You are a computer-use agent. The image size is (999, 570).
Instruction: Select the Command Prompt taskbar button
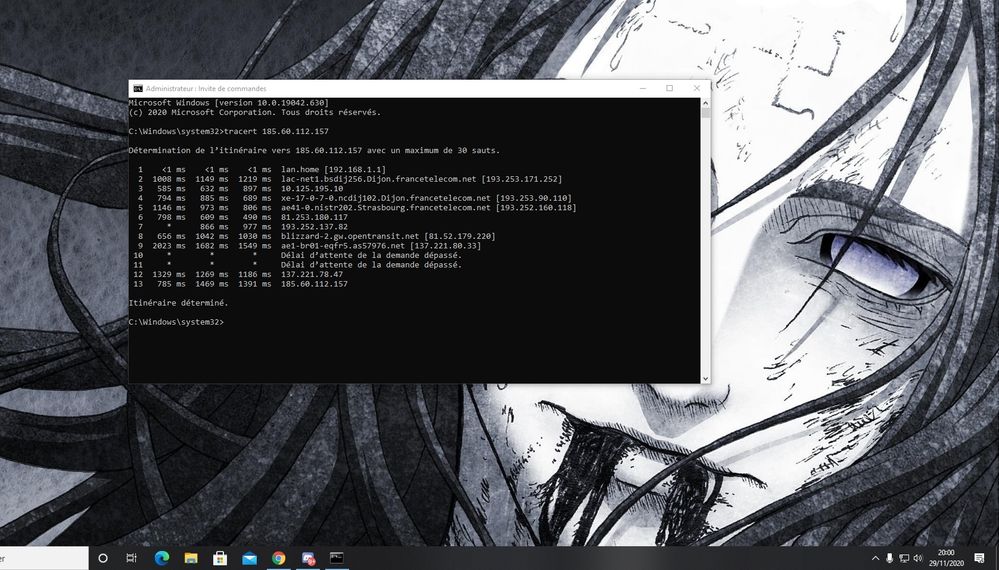tap(337, 558)
